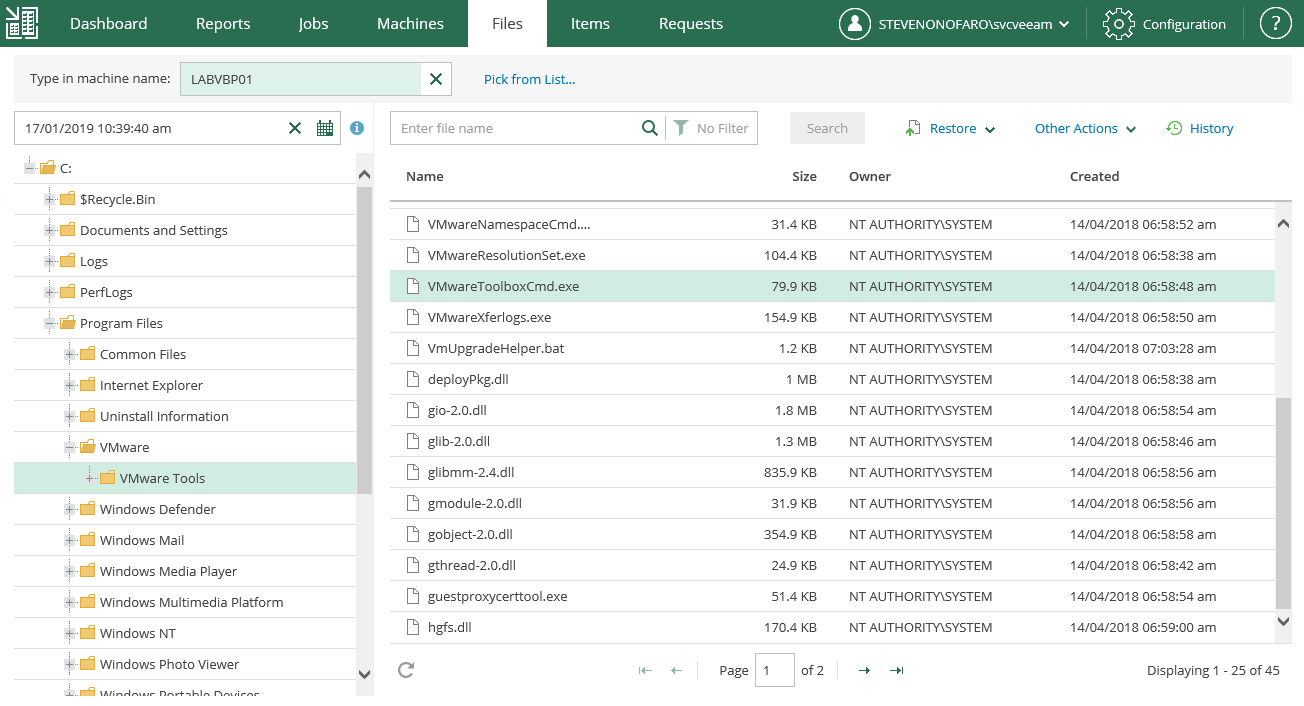1304x706 pixels.
Task: Clear the machine name LABVBP01 field
Action: [x=436, y=79]
